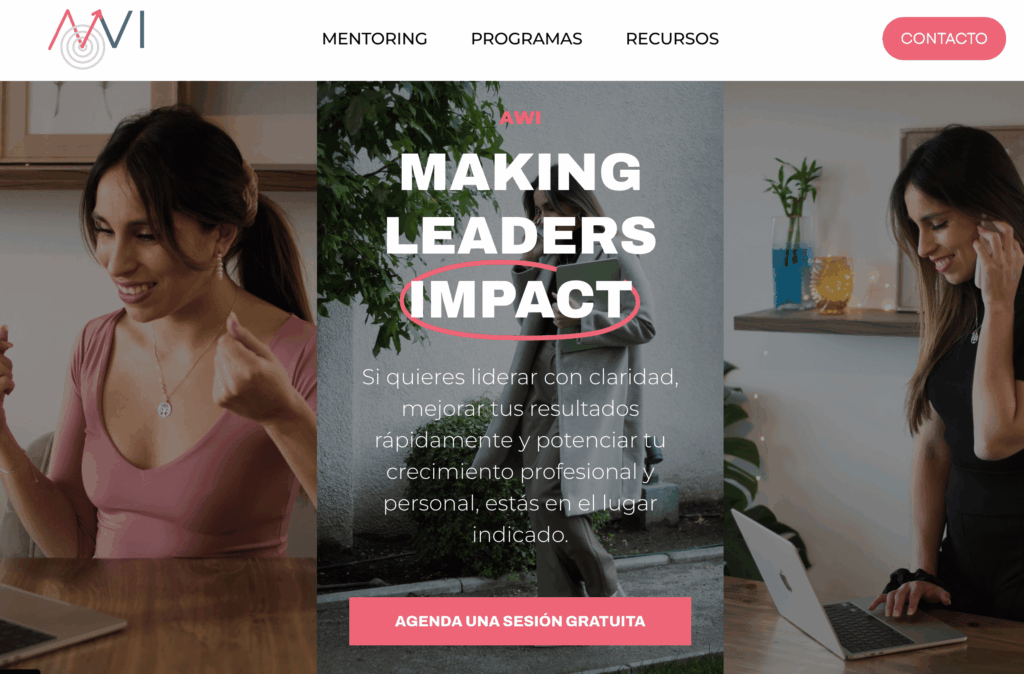The image size is (1024, 674).
Task: Open the PROGRAMAS menu item
Action: click(526, 39)
